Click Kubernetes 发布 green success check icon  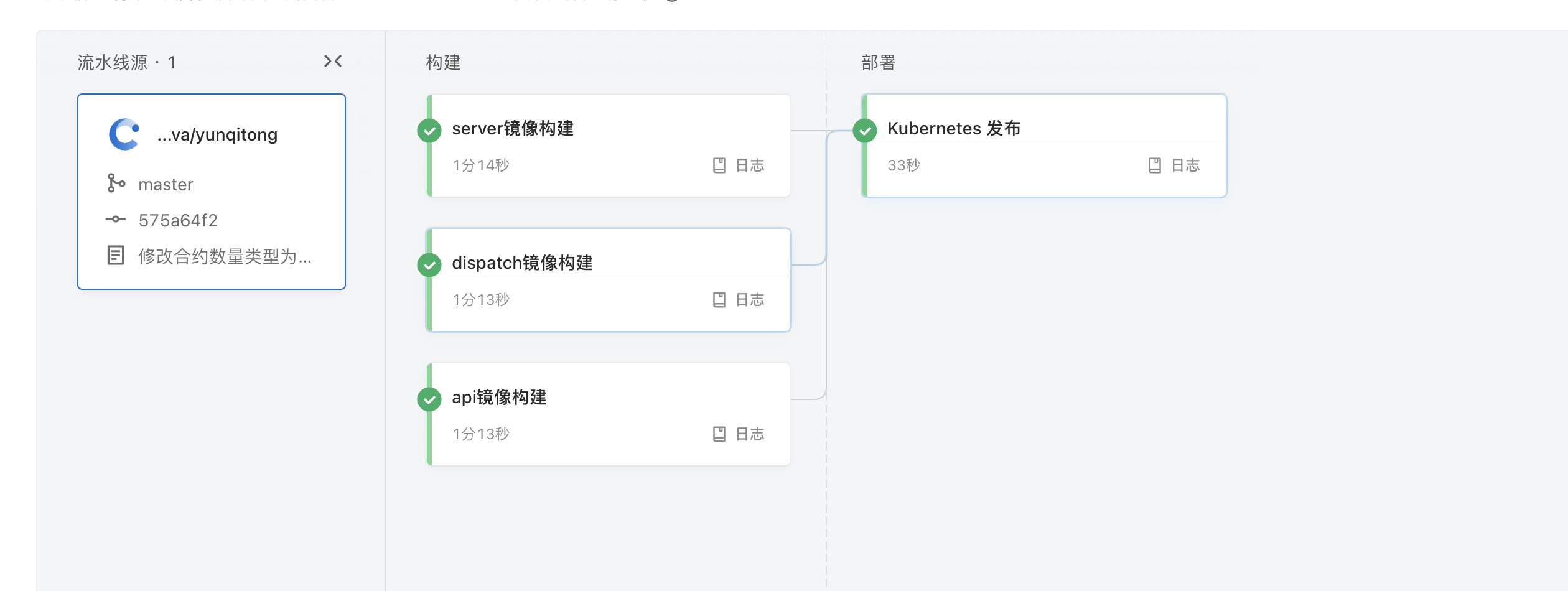pyautogui.click(x=865, y=131)
